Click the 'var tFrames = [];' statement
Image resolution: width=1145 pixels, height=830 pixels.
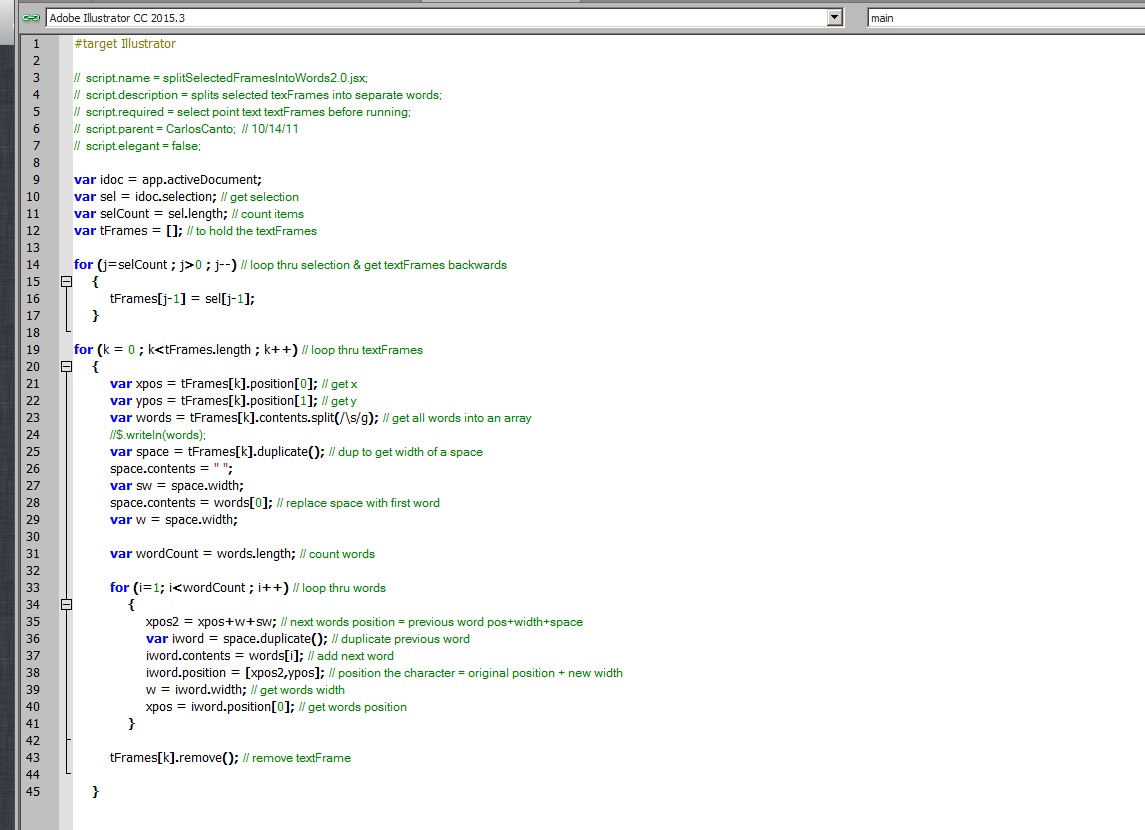129,231
